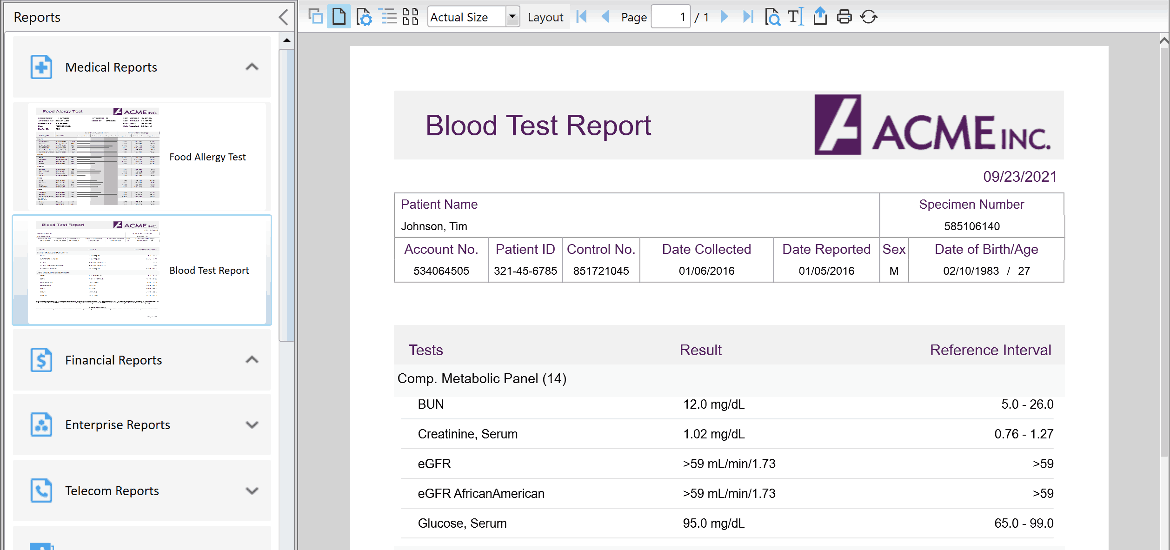This screenshot has height=550, width=1170.
Task: Go to the next page
Action: [x=725, y=17]
